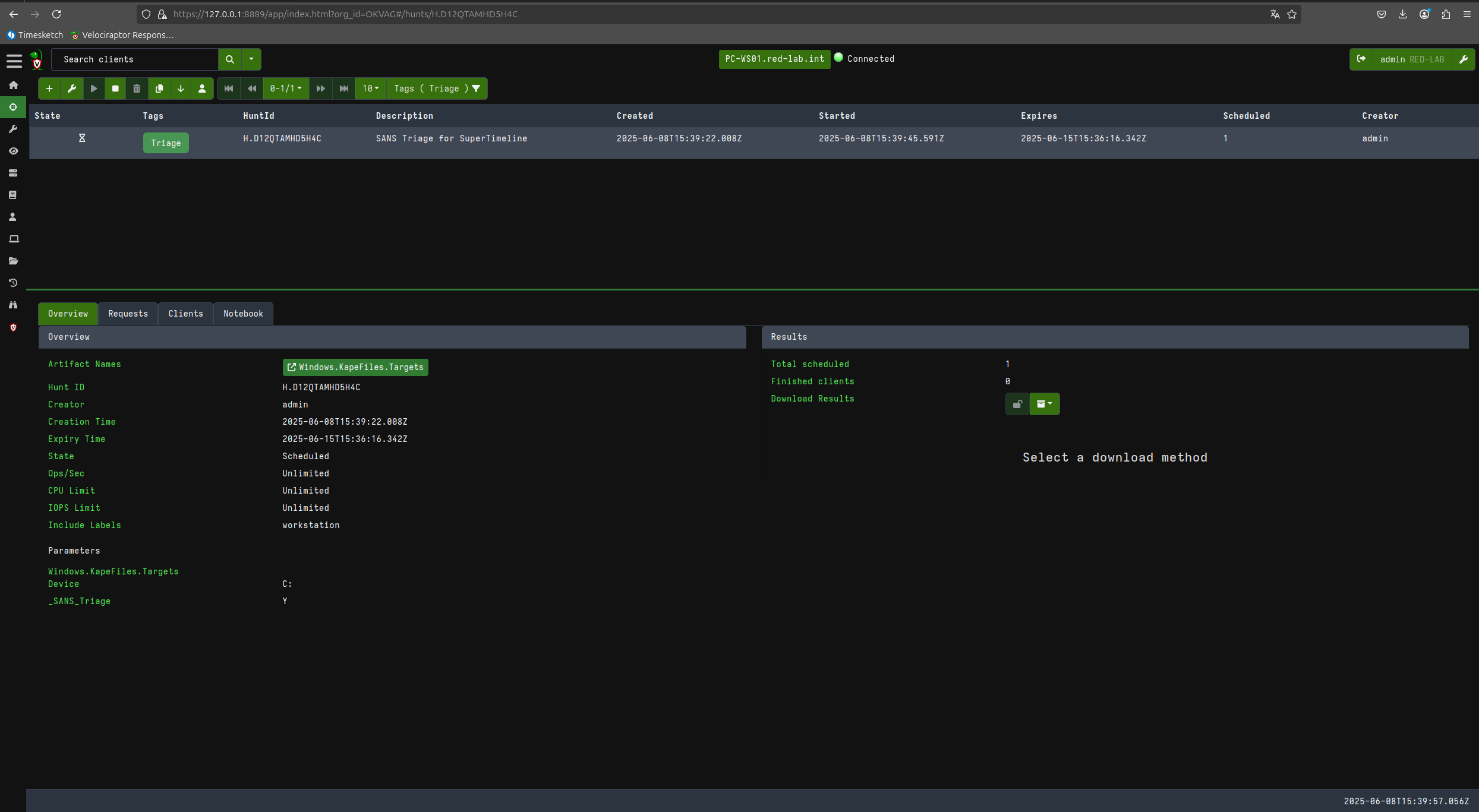
Task: Open the Windows.KapeFiles.Targets artifact link
Action: [355, 367]
